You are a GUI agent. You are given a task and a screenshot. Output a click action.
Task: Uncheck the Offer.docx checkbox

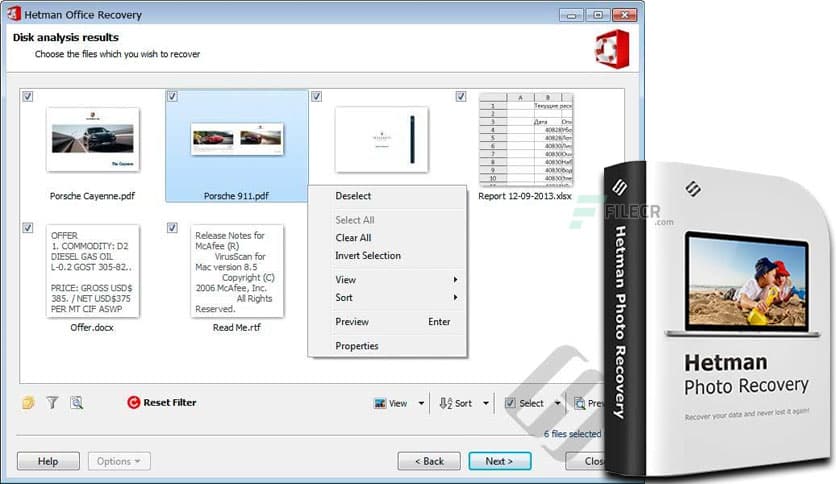click(28, 228)
